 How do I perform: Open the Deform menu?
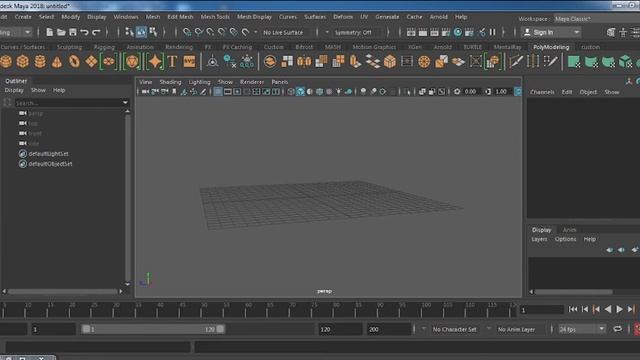pos(343,17)
